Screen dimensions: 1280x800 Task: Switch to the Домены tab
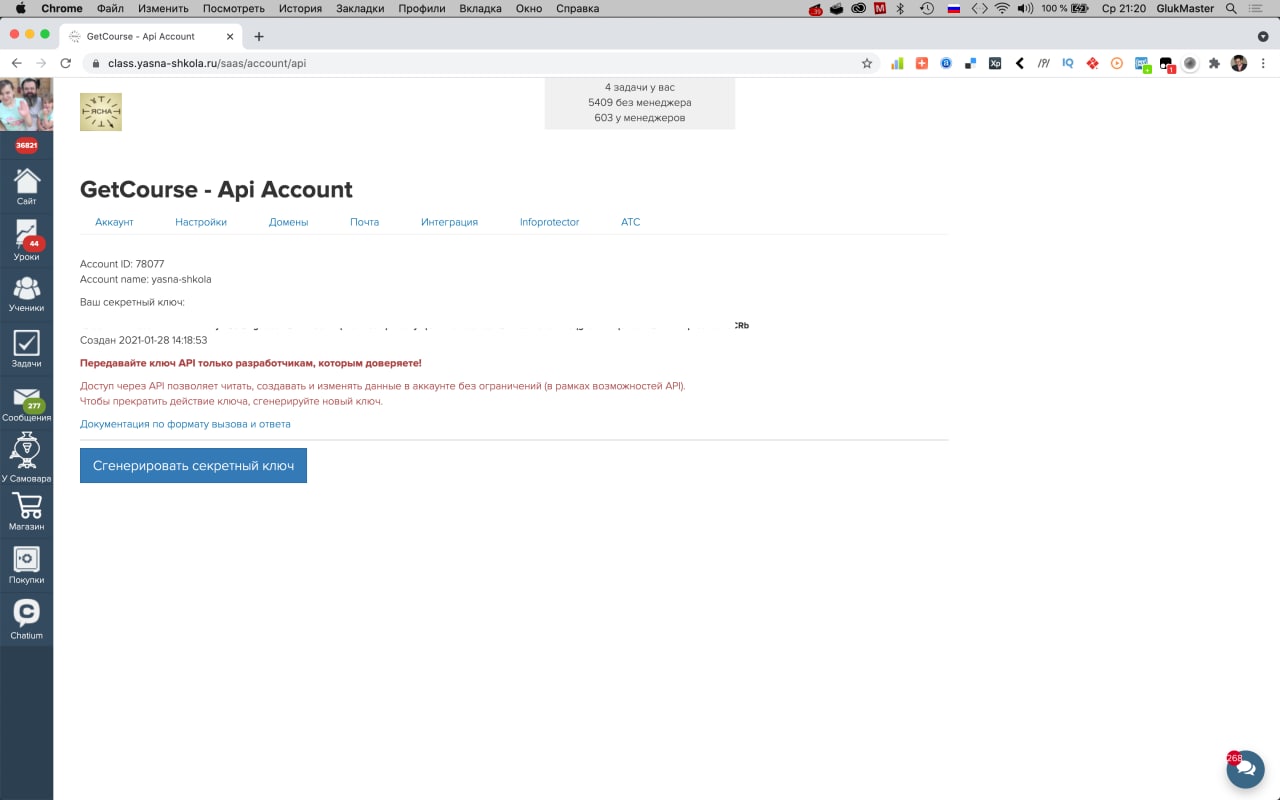point(288,222)
